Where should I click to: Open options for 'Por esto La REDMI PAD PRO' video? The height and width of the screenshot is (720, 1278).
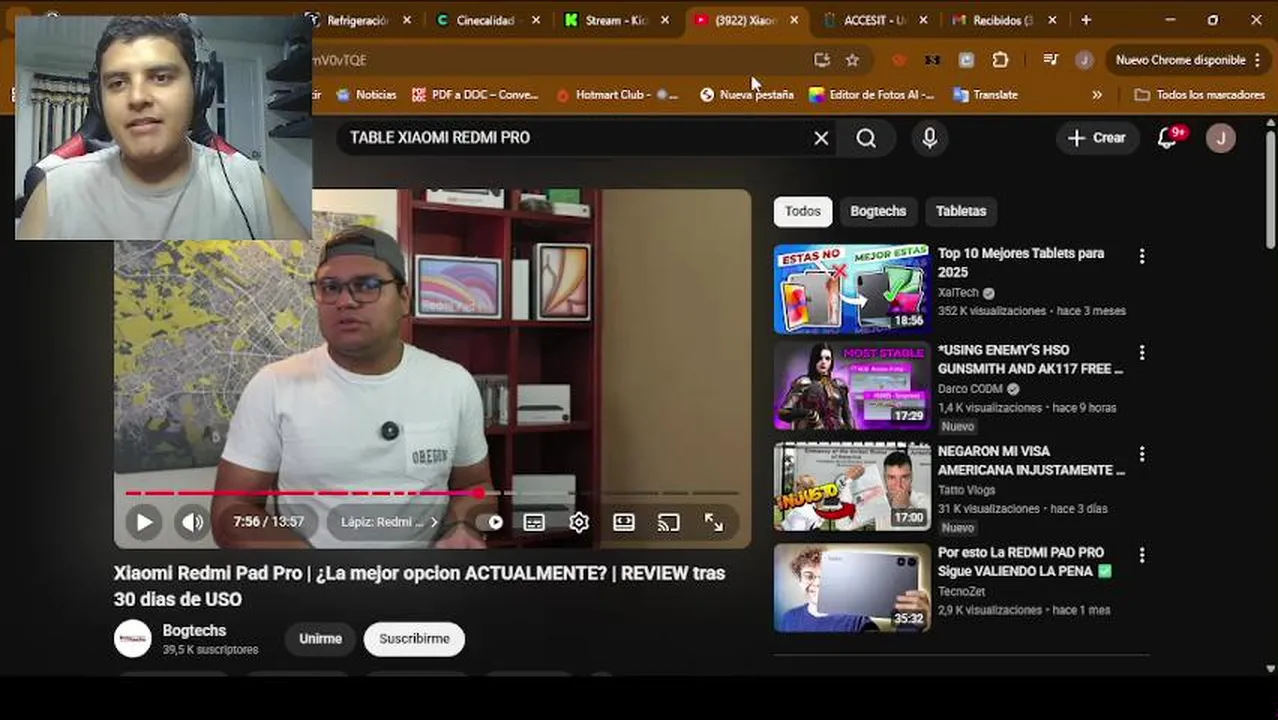point(1142,556)
